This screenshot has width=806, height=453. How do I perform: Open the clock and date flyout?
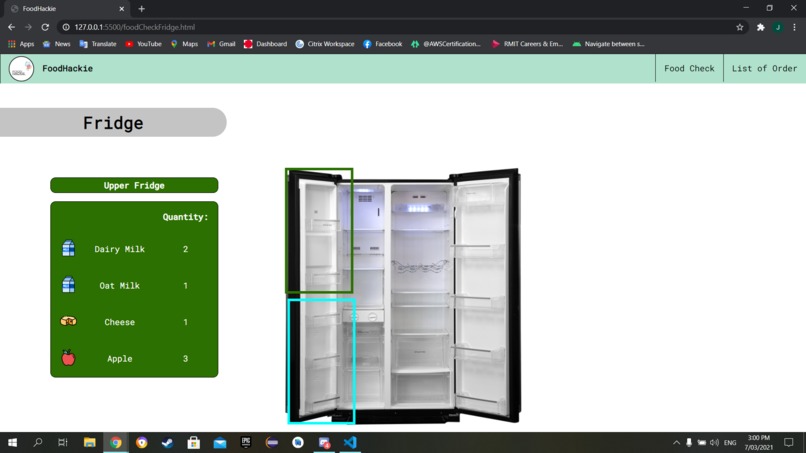(x=758, y=442)
